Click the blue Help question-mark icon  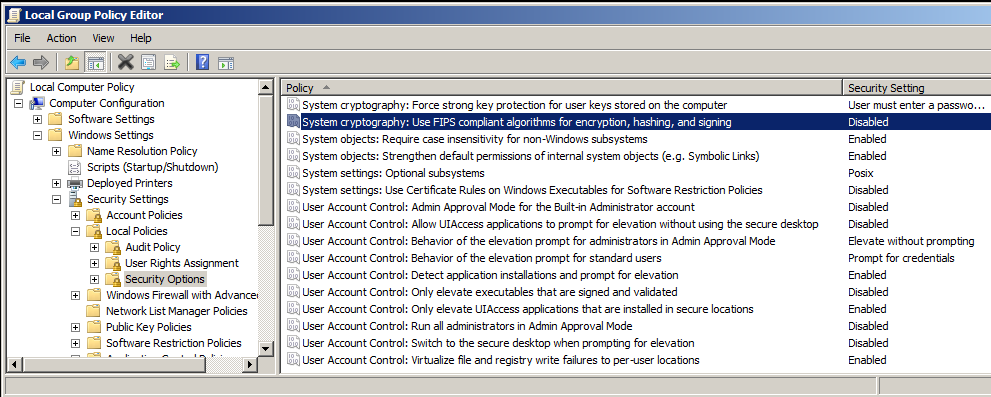coord(203,62)
